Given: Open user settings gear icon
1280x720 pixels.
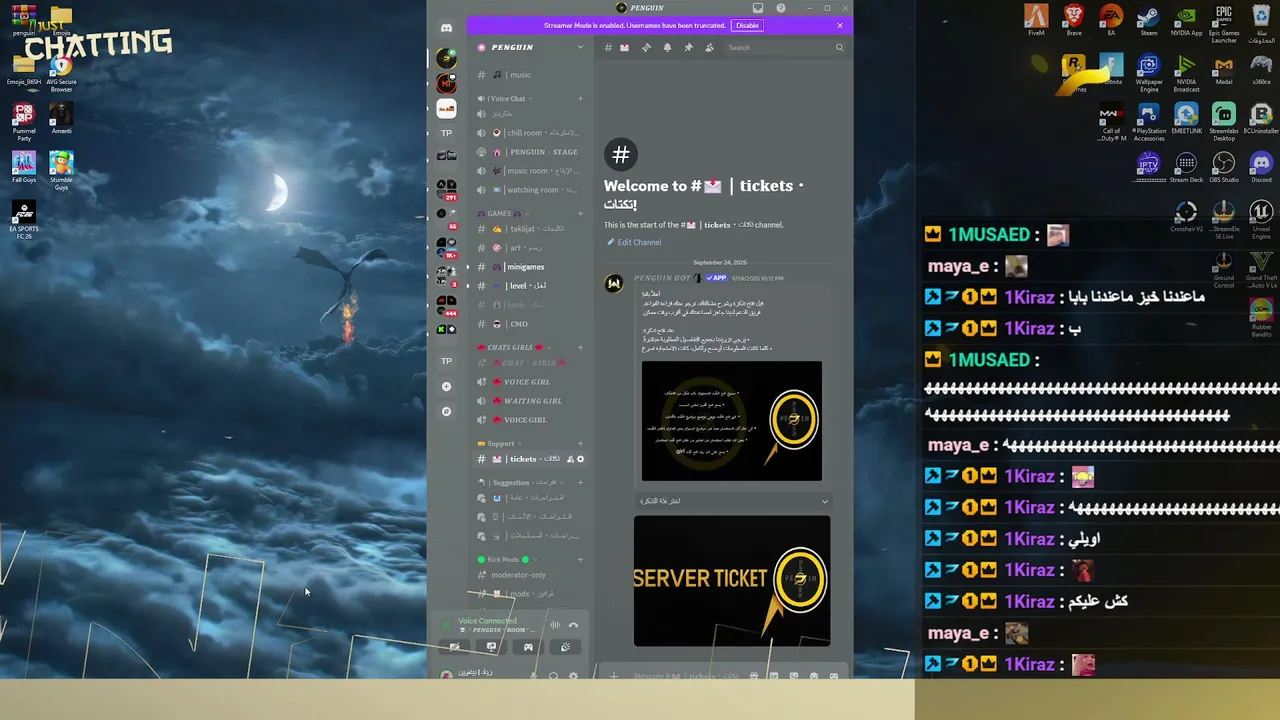Looking at the screenshot, I should [x=573, y=675].
